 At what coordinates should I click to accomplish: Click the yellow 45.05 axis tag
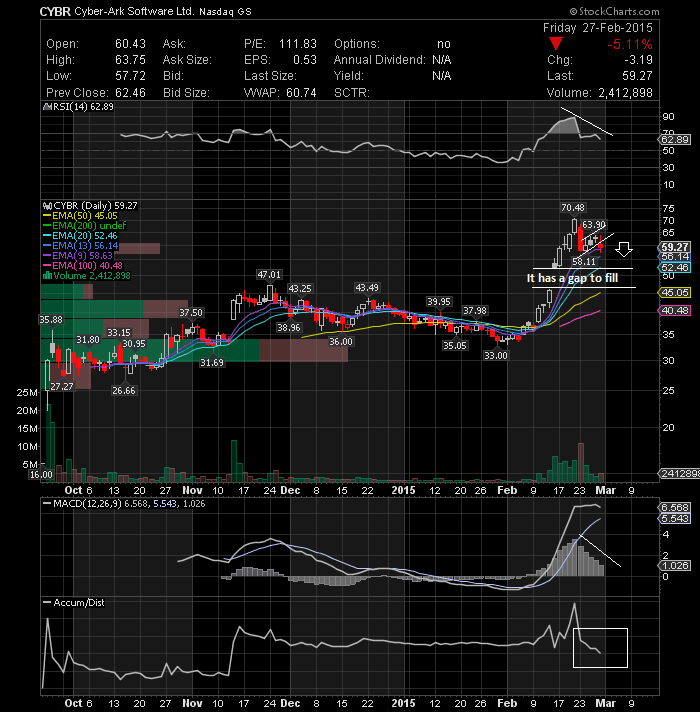click(x=675, y=292)
